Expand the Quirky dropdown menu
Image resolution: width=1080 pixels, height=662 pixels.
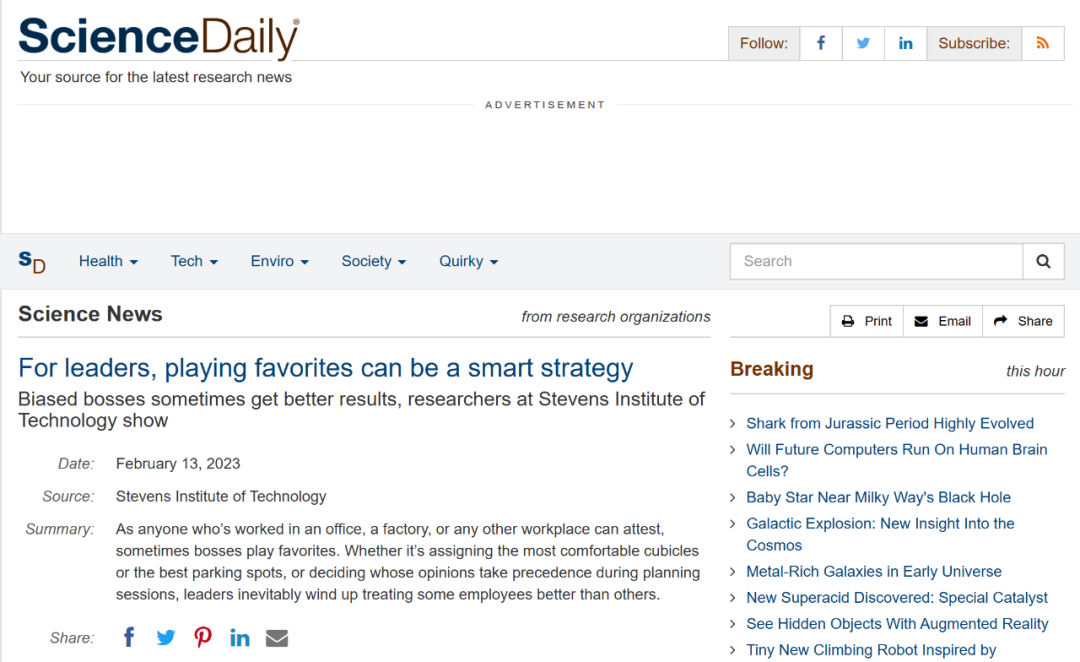coord(468,261)
